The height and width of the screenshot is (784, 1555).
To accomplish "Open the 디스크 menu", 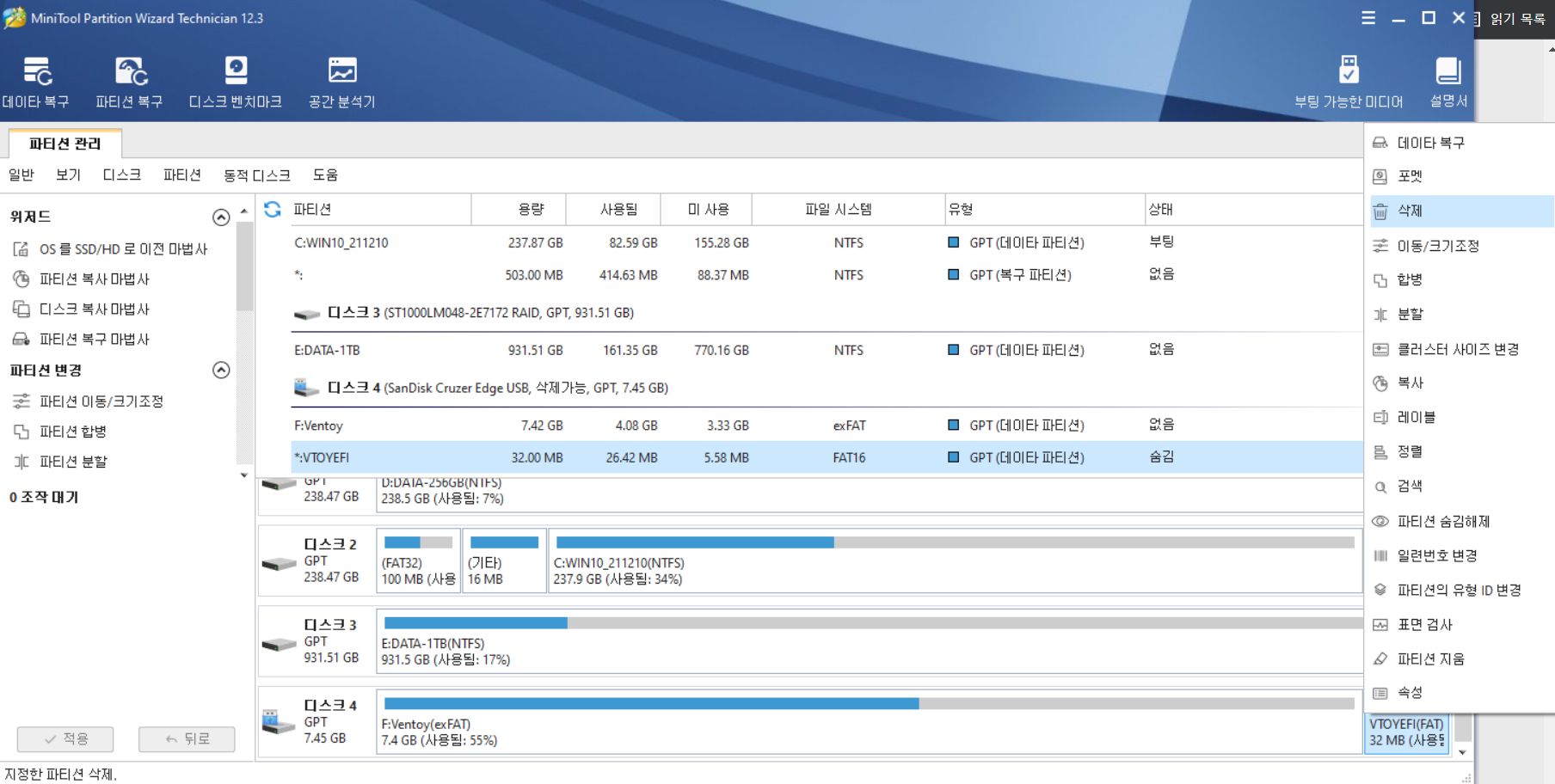I will coord(122,175).
